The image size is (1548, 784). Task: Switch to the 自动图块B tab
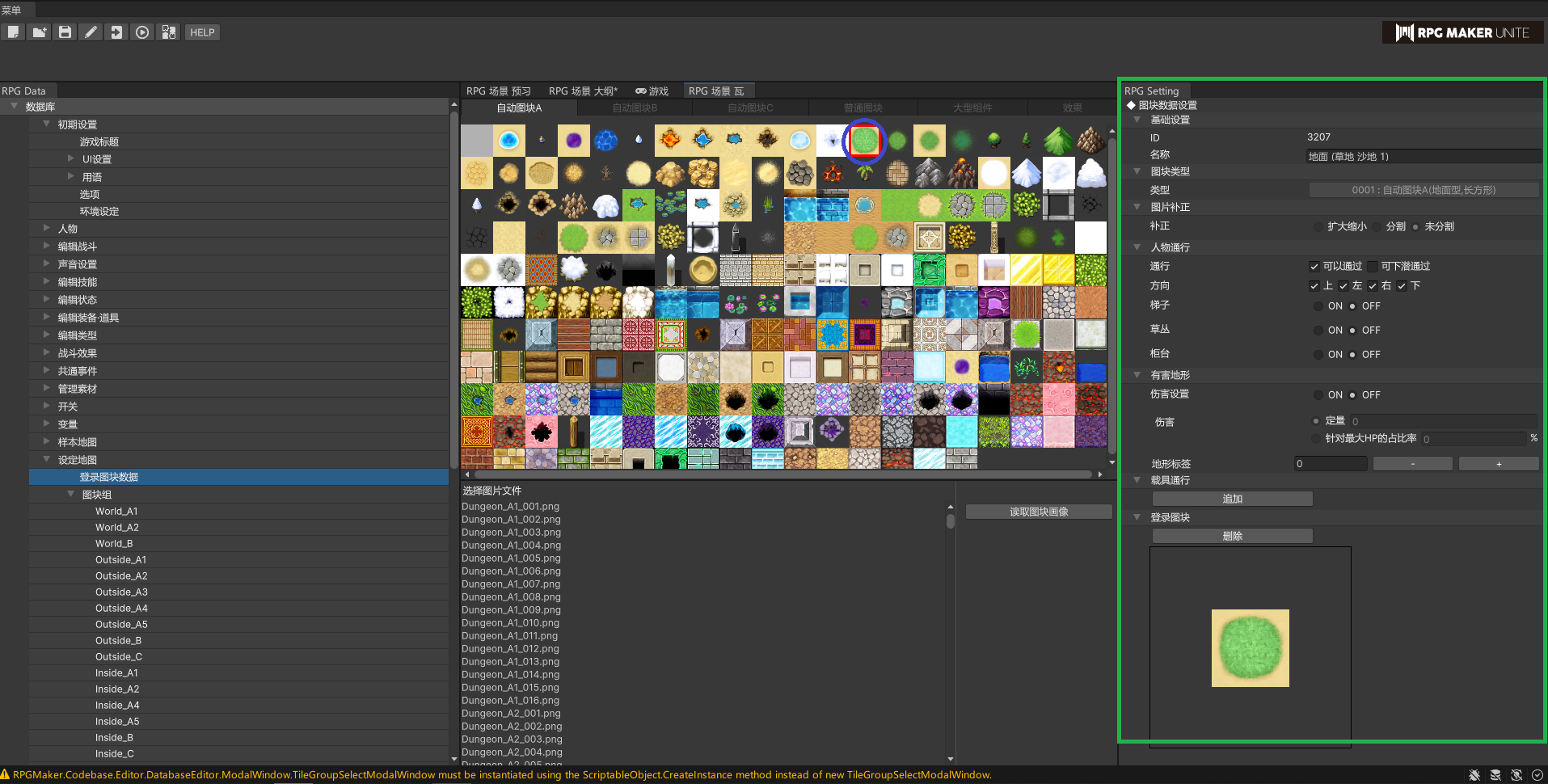coord(635,108)
